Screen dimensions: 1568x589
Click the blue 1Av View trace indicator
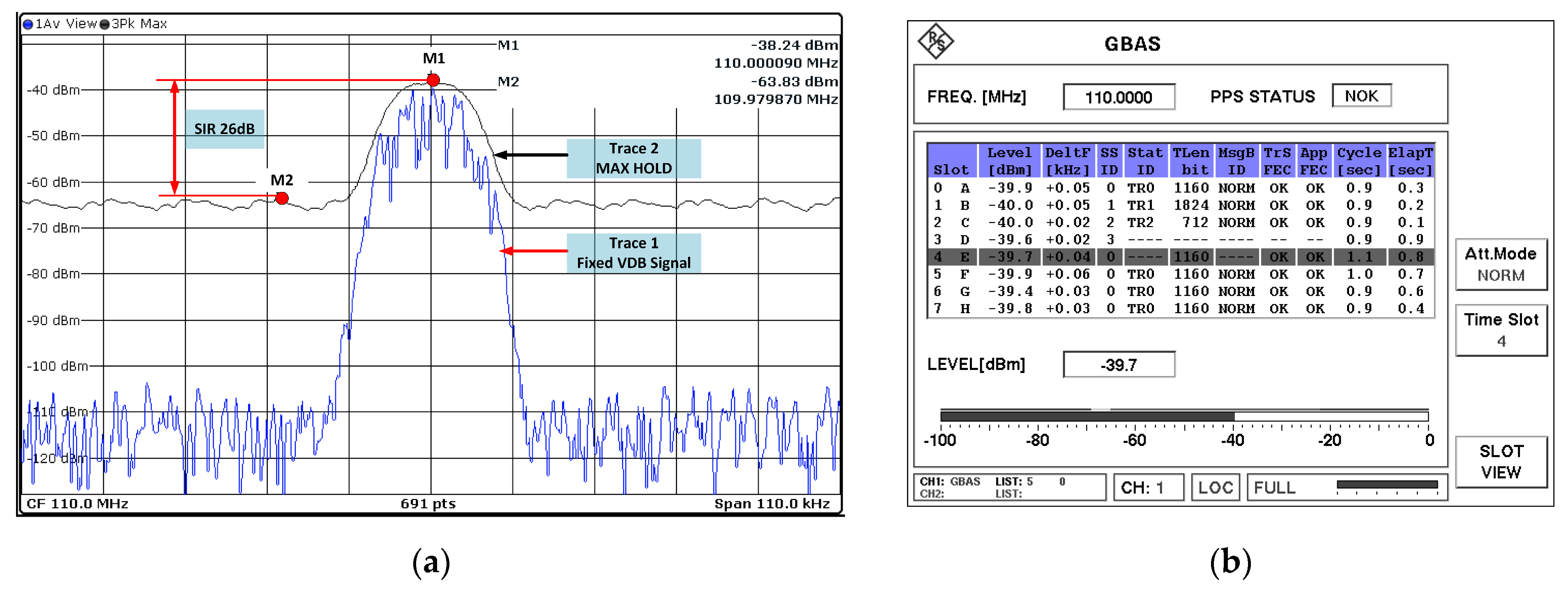click(28, 24)
